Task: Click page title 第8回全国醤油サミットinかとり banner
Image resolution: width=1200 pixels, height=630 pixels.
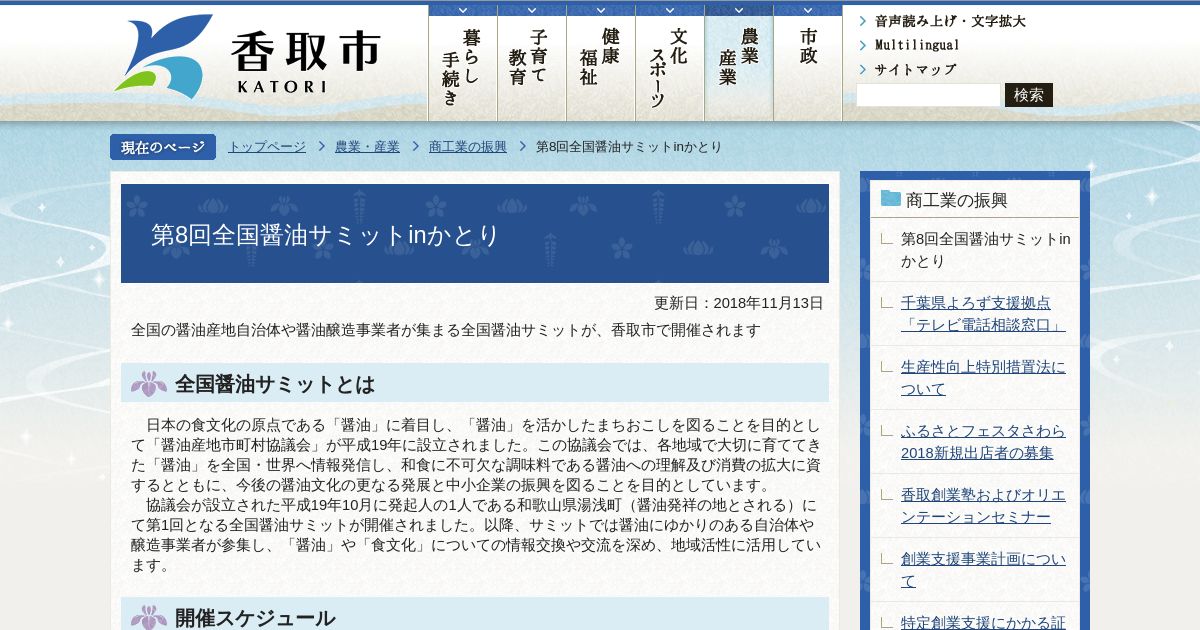Action: click(x=475, y=234)
